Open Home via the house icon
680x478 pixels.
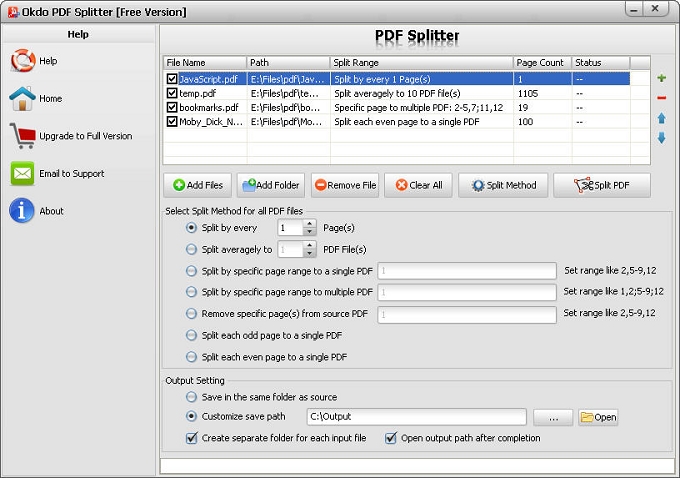(x=22, y=98)
